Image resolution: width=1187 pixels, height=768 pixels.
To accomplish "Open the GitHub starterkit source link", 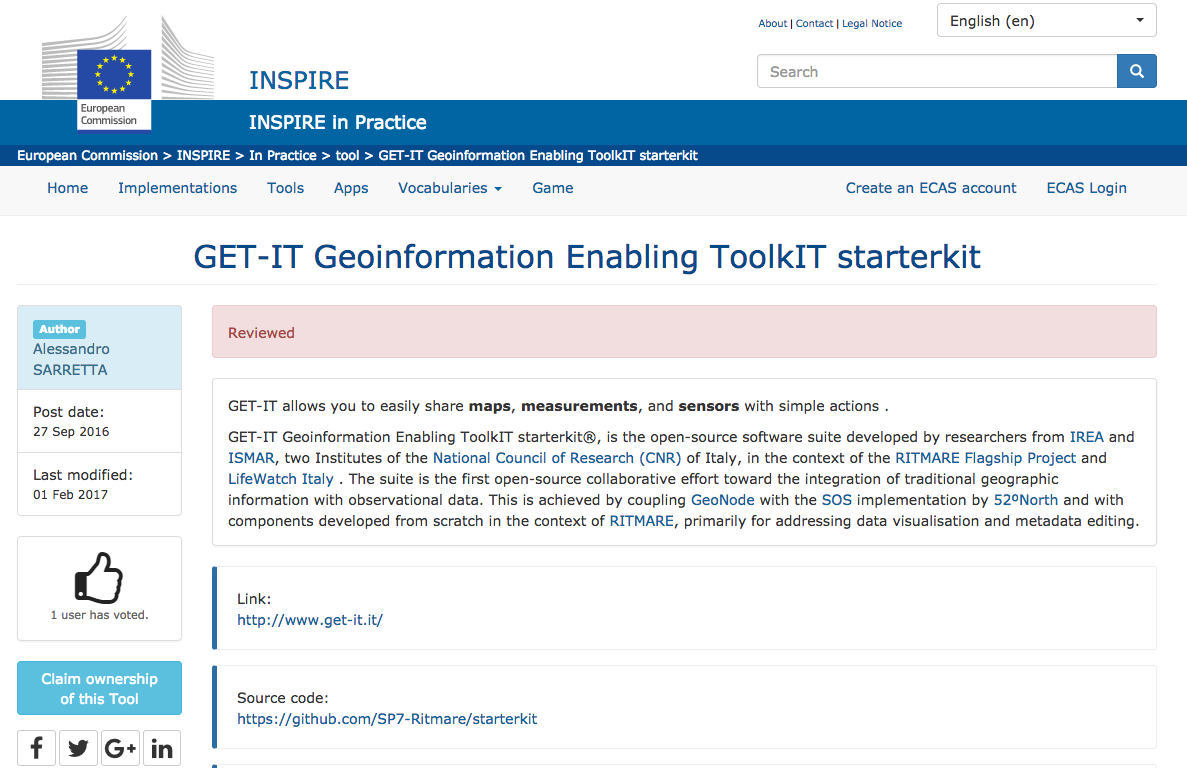I will tap(386, 719).
